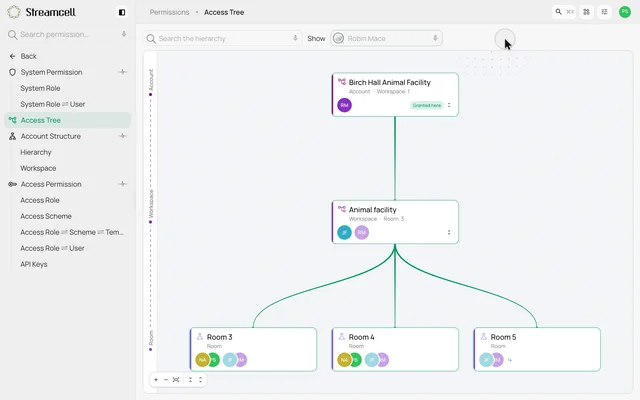This screenshot has height=400, width=640.
Task: Select the Animal facility workspace node
Action: coord(395,222)
